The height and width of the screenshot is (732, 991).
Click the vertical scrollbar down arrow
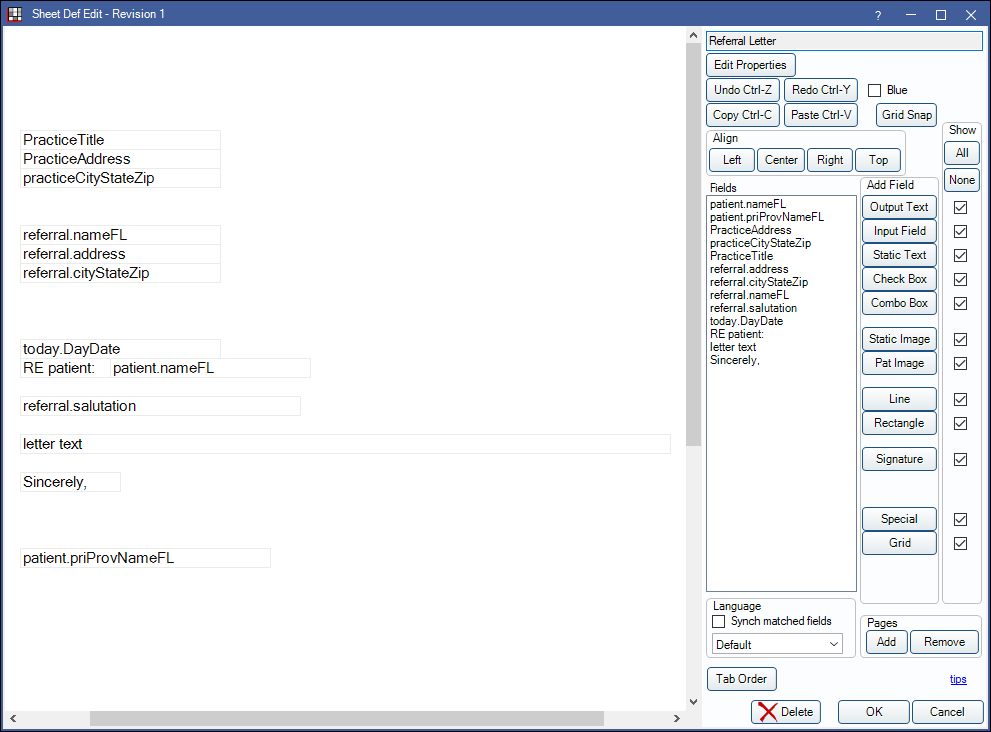click(x=694, y=702)
